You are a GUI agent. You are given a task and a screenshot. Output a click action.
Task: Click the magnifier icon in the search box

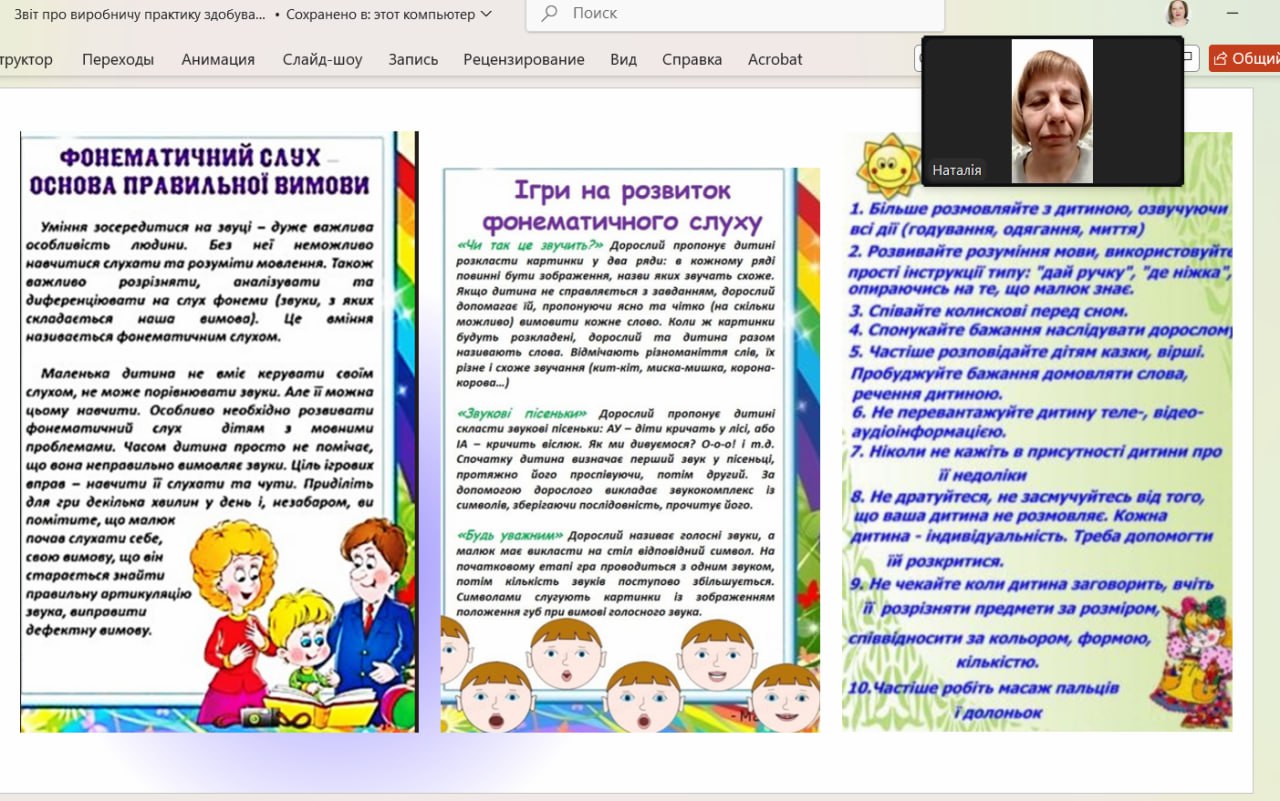click(549, 14)
